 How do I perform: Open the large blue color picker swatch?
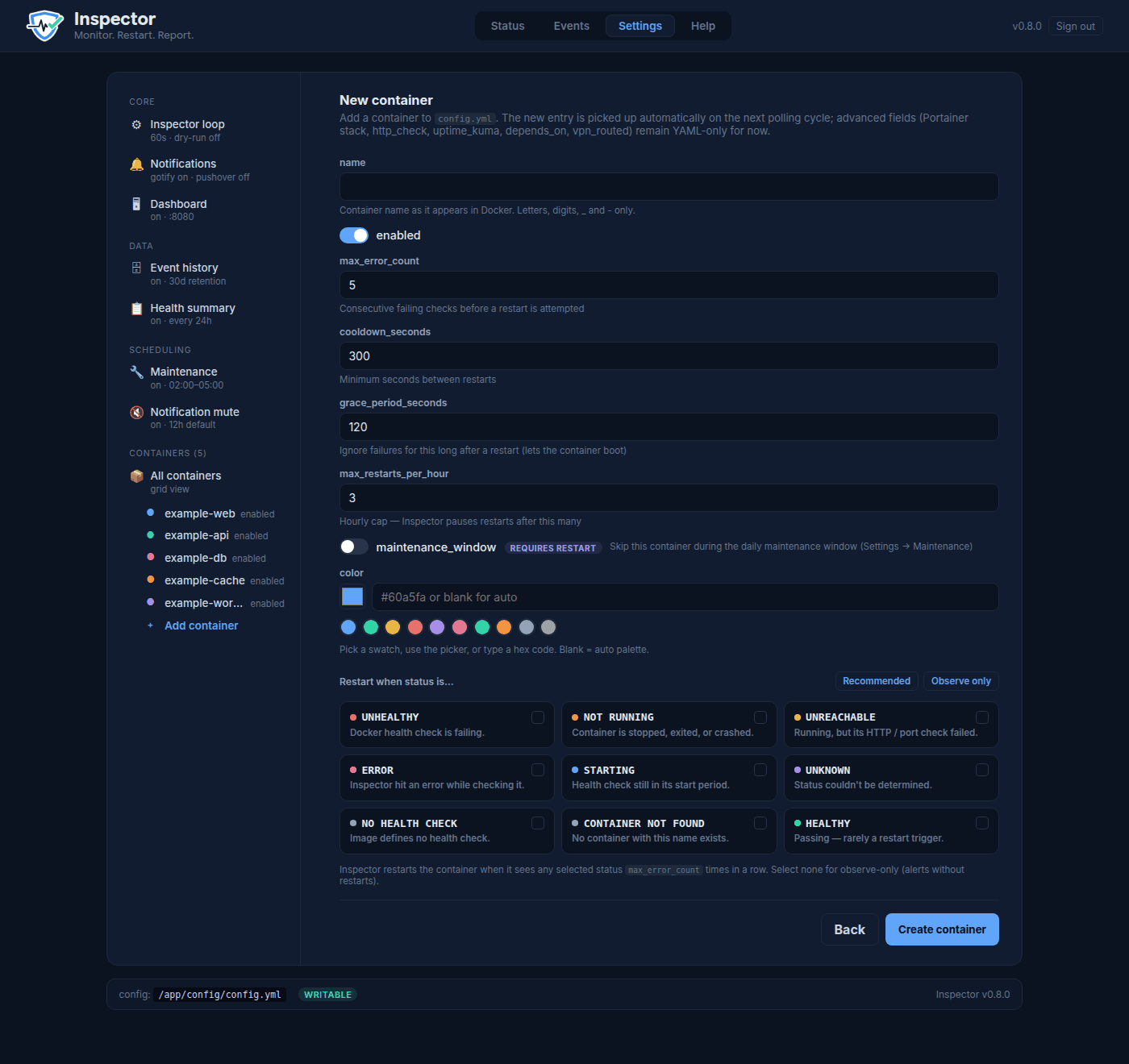352,596
